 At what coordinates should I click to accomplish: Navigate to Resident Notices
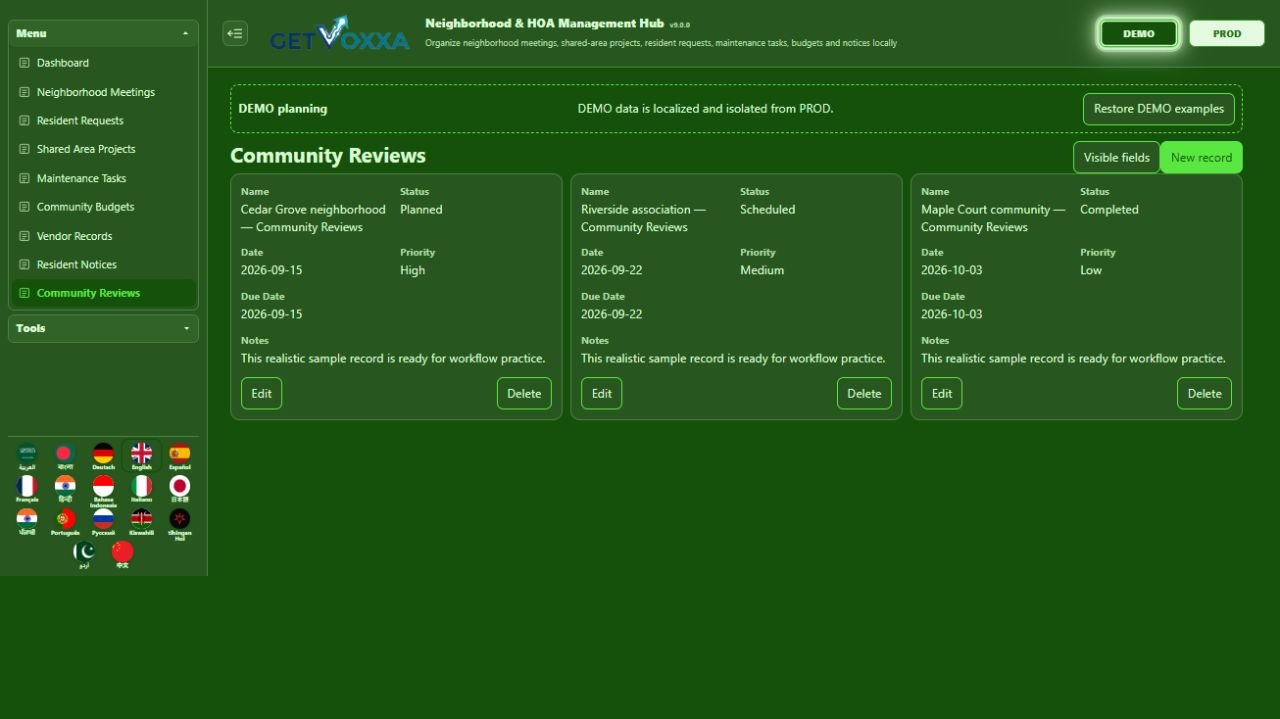pyautogui.click(x=104, y=265)
